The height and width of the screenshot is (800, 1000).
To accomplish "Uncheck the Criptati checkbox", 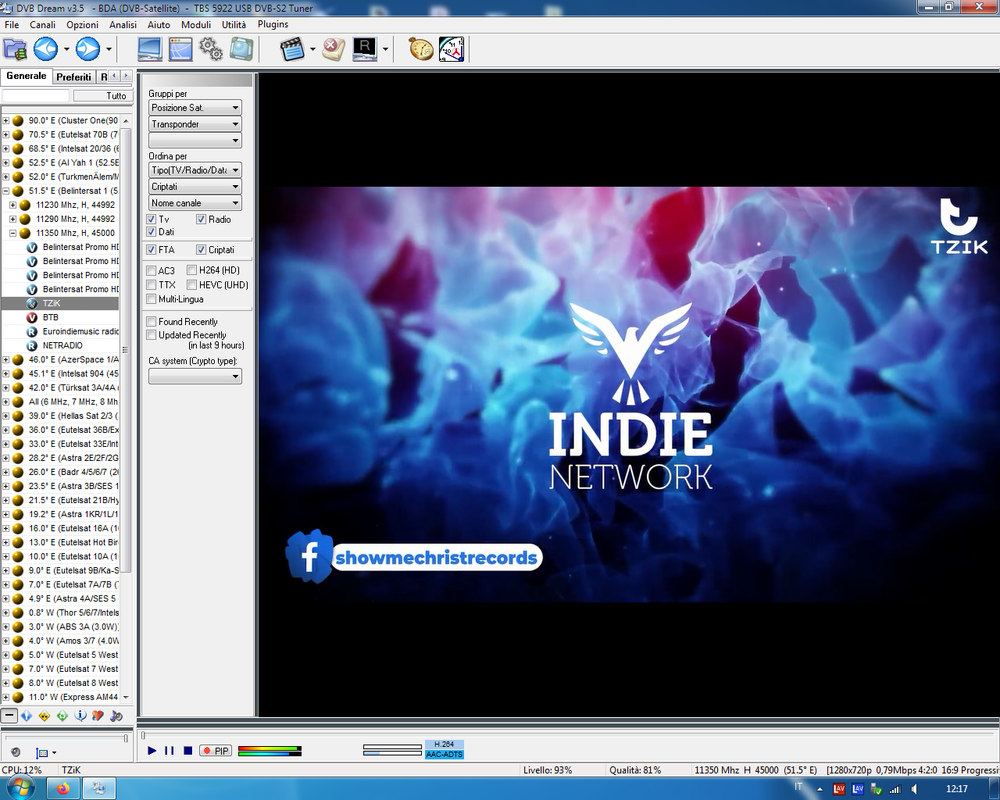I will coord(201,249).
